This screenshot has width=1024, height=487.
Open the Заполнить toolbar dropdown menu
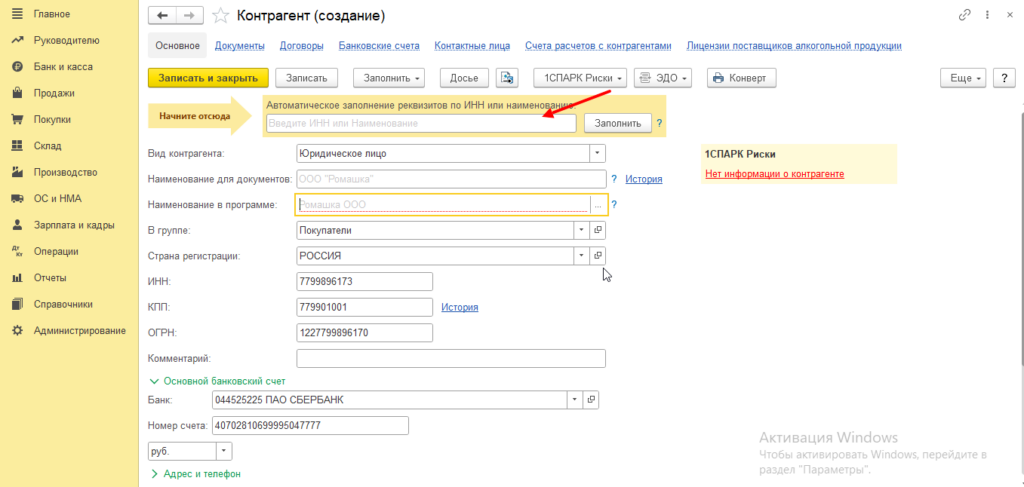(390, 78)
